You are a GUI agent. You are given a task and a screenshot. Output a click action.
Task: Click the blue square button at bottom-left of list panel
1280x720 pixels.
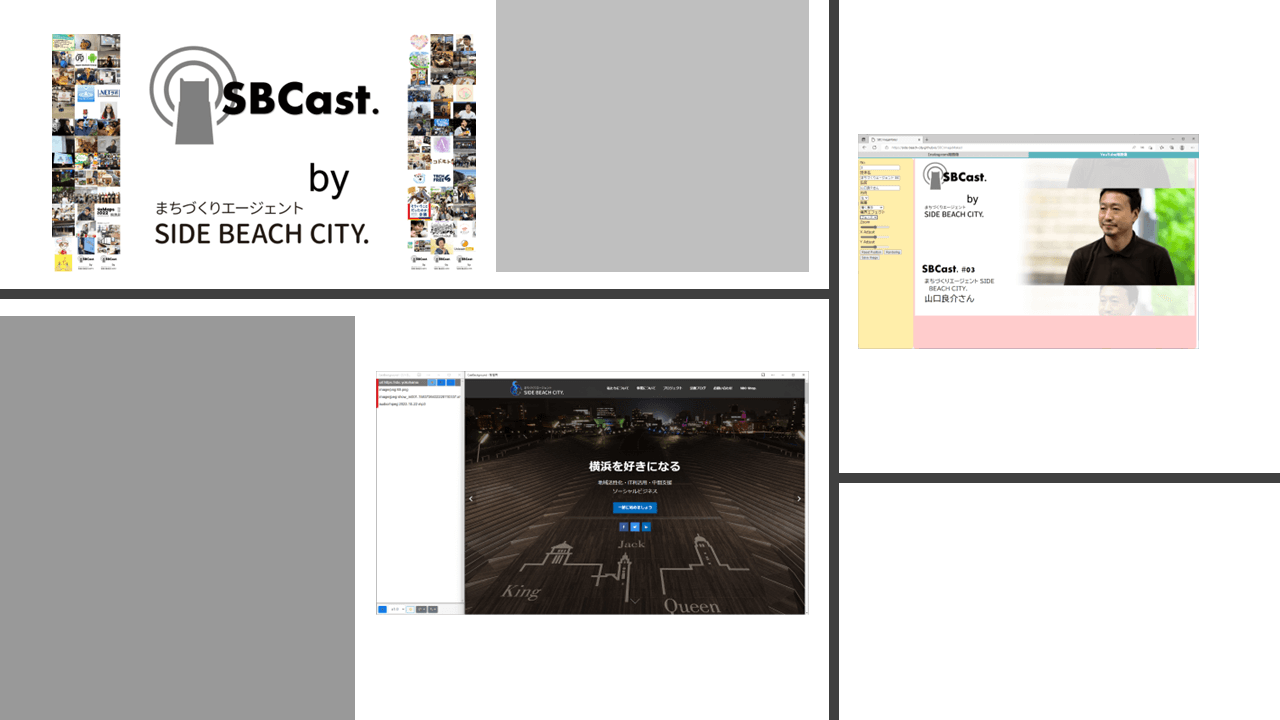coord(383,609)
